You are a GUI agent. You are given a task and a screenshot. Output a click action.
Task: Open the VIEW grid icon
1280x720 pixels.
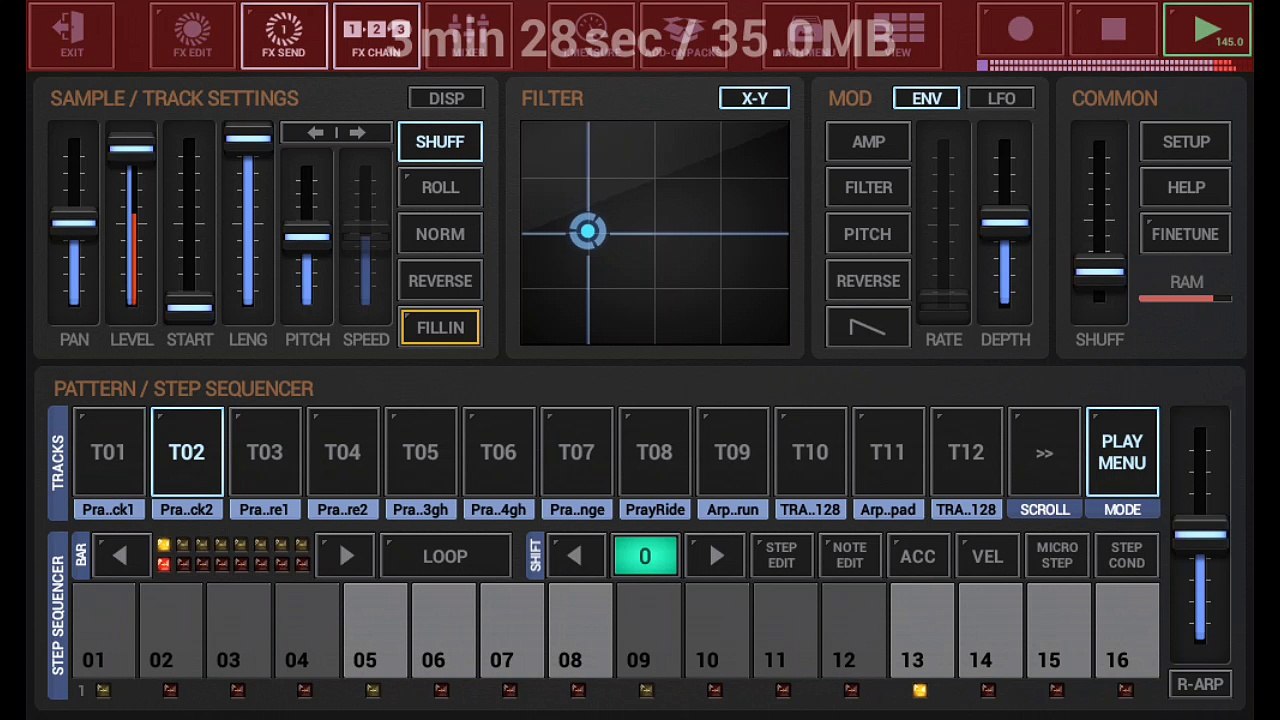click(x=898, y=36)
